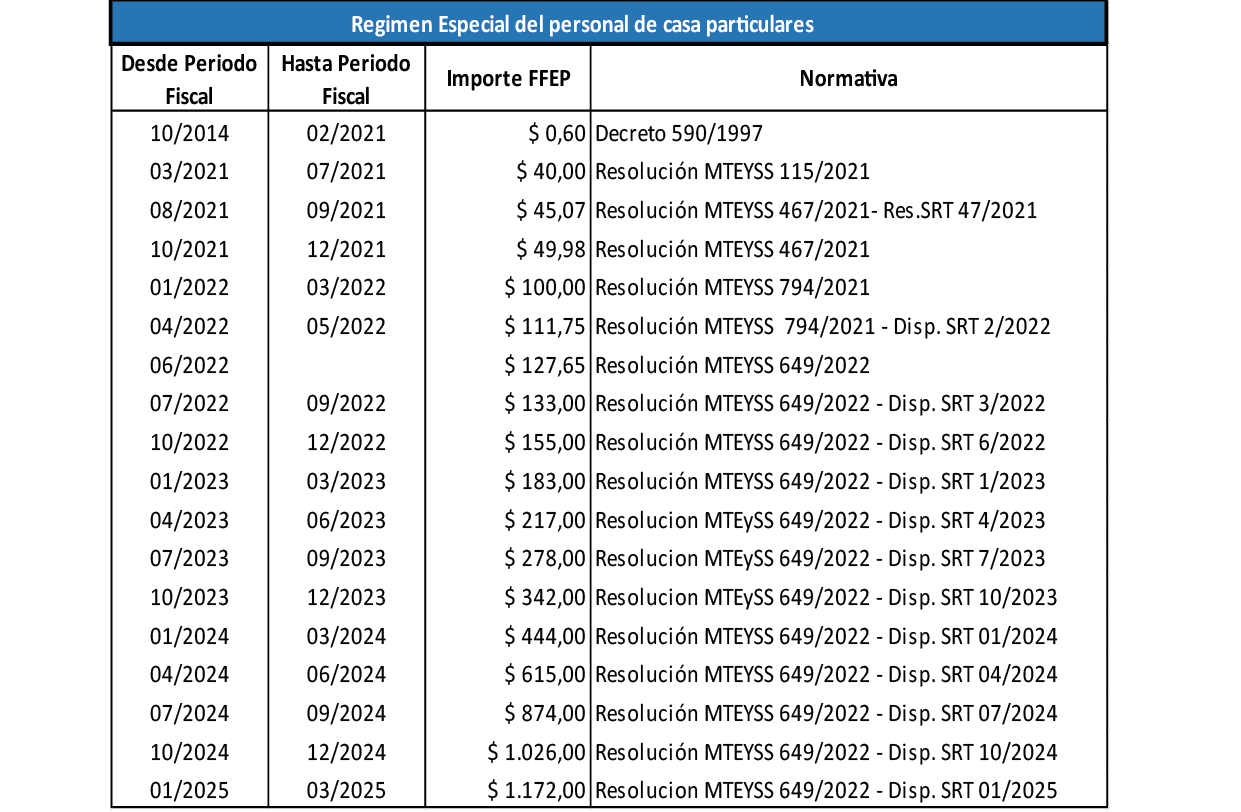Viewport: 1241px width, 812px height.
Task: Select the amount '$ 342,00'
Action: tap(545, 597)
